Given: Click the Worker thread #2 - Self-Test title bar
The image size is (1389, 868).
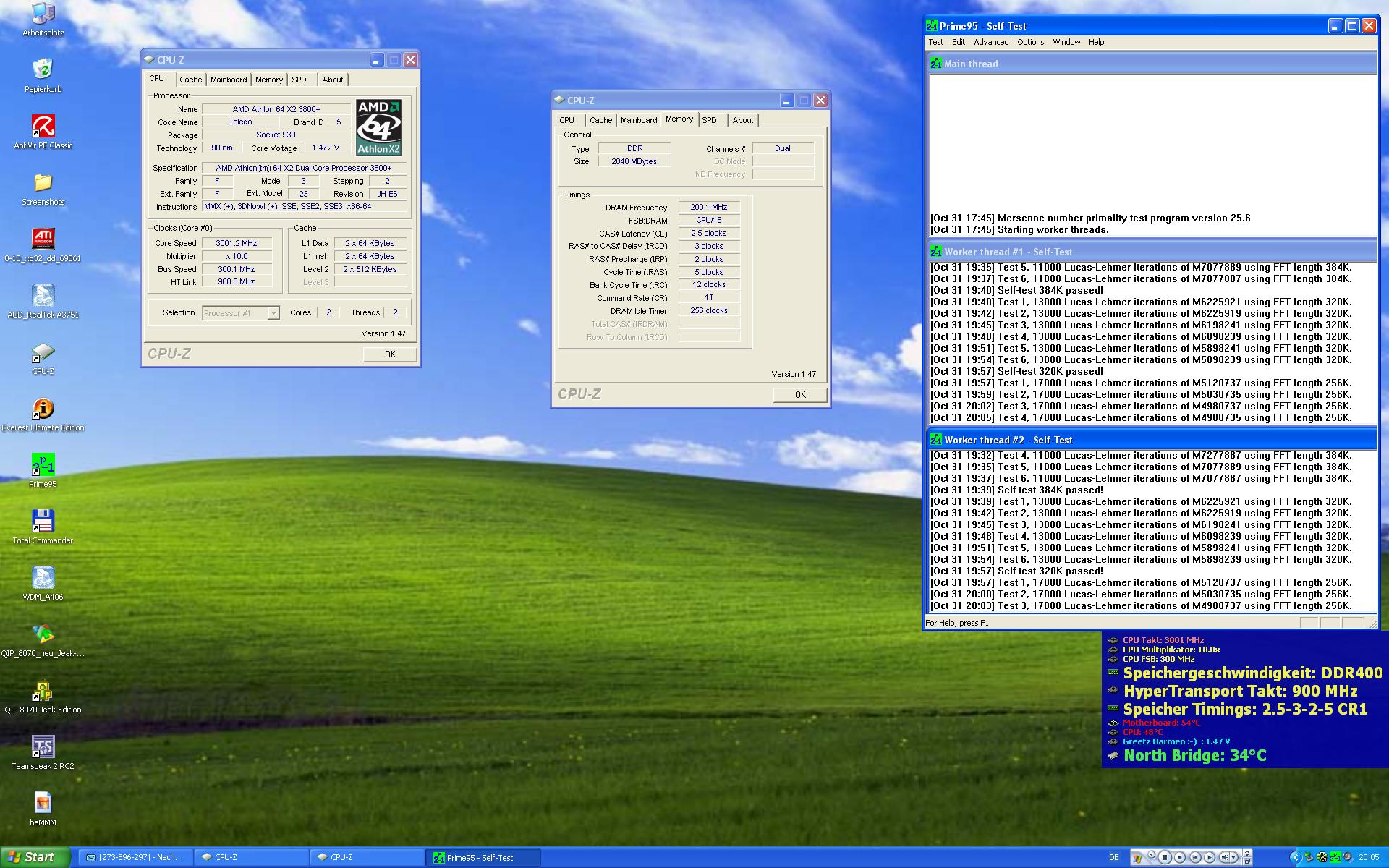Looking at the screenshot, I should coord(1152,440).
